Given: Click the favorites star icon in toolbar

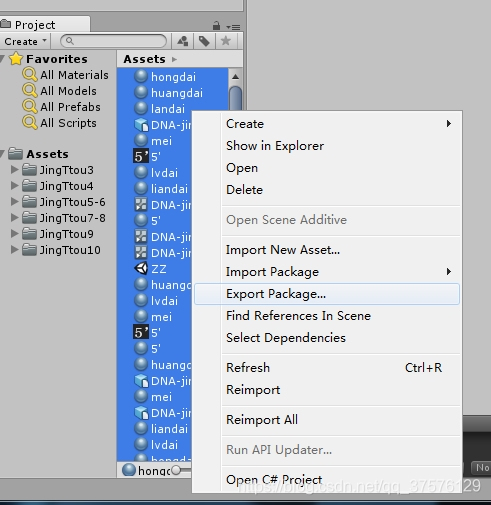Looking at the screenshot, I should (226, 41).
